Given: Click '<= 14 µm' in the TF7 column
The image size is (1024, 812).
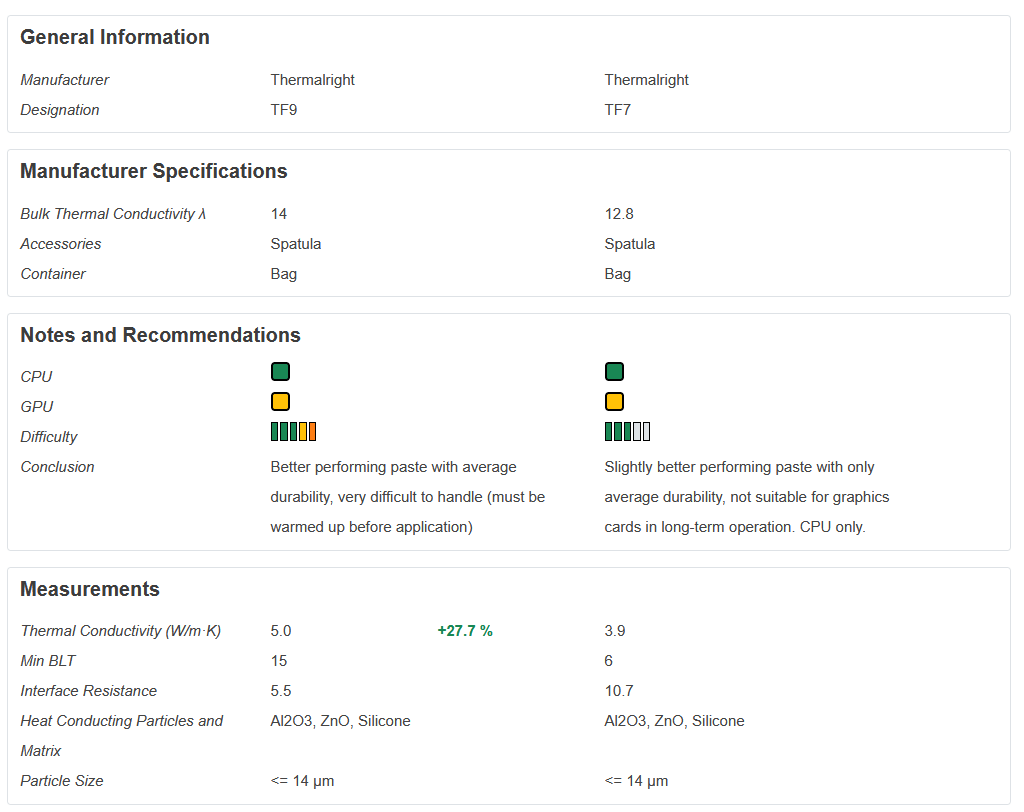Looking at the screenshot, I should [636, 781].
